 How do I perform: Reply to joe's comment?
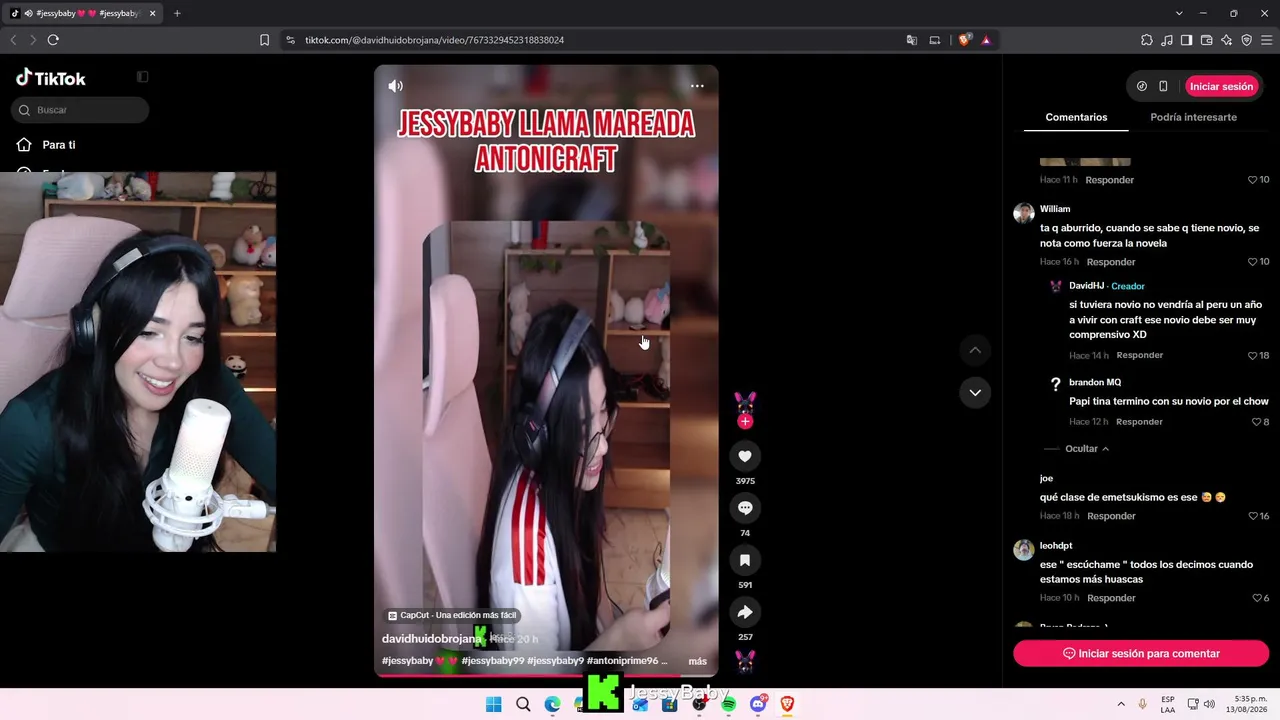(x=1111, y=516)
